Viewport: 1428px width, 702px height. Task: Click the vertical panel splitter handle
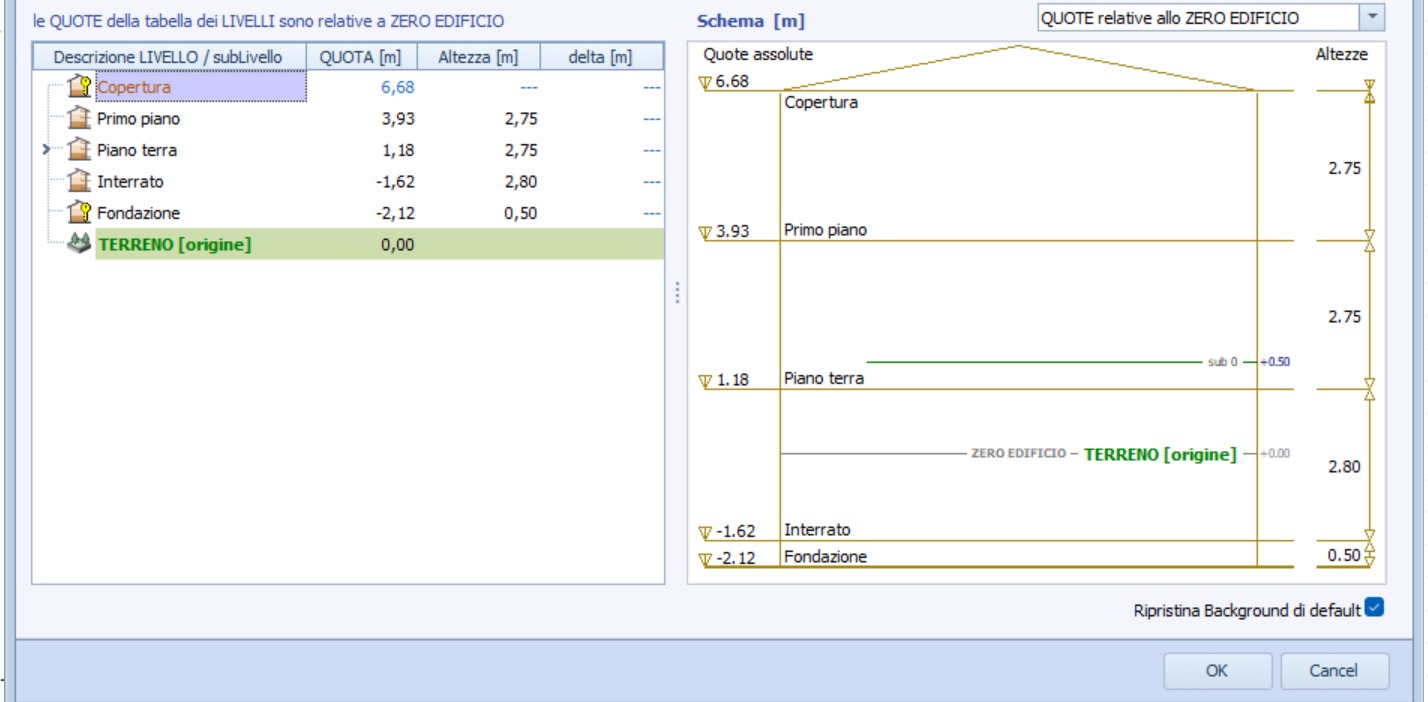point(677,293)
